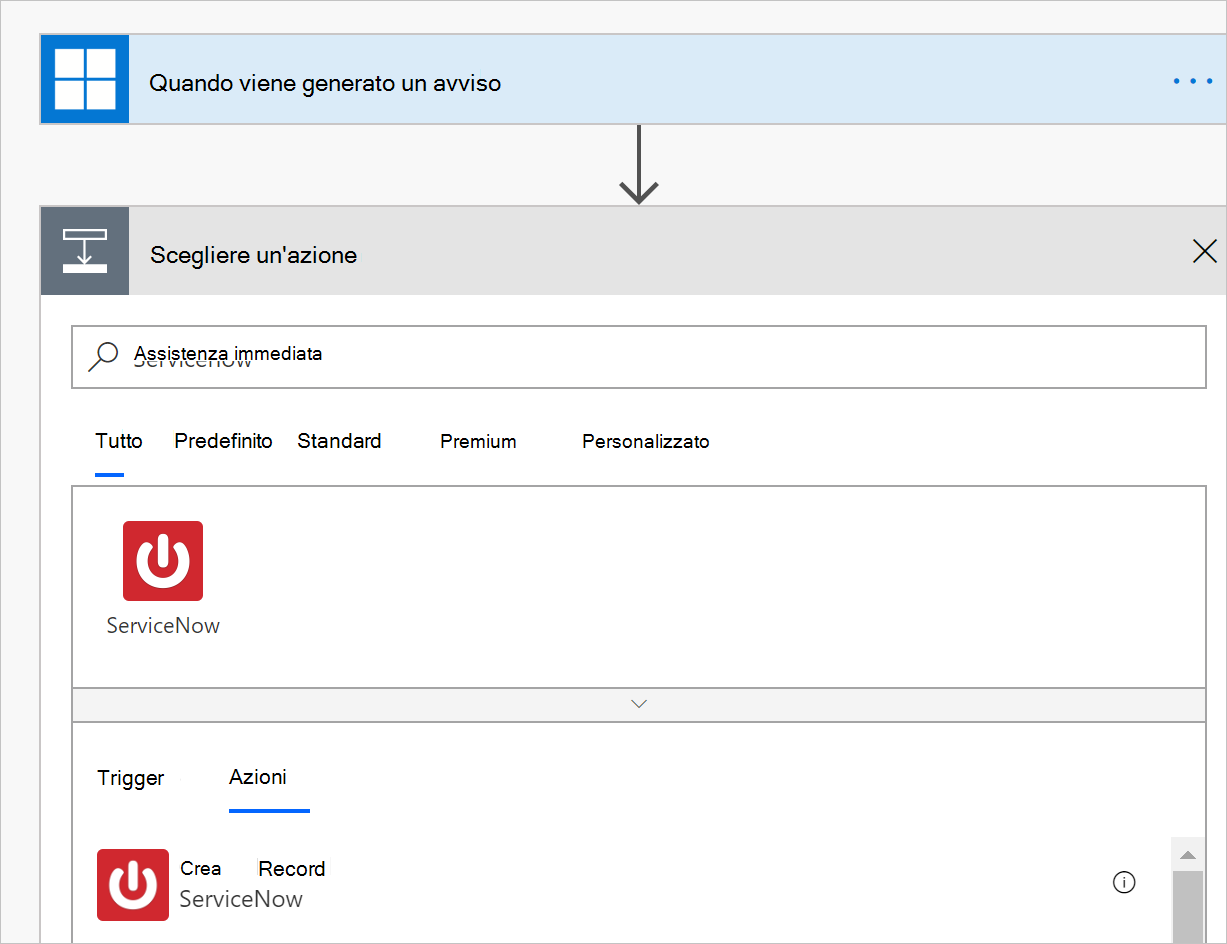Click the arrow connecting trigger to action
This screenshot has width=1227, height=944.
click(638, 166)
